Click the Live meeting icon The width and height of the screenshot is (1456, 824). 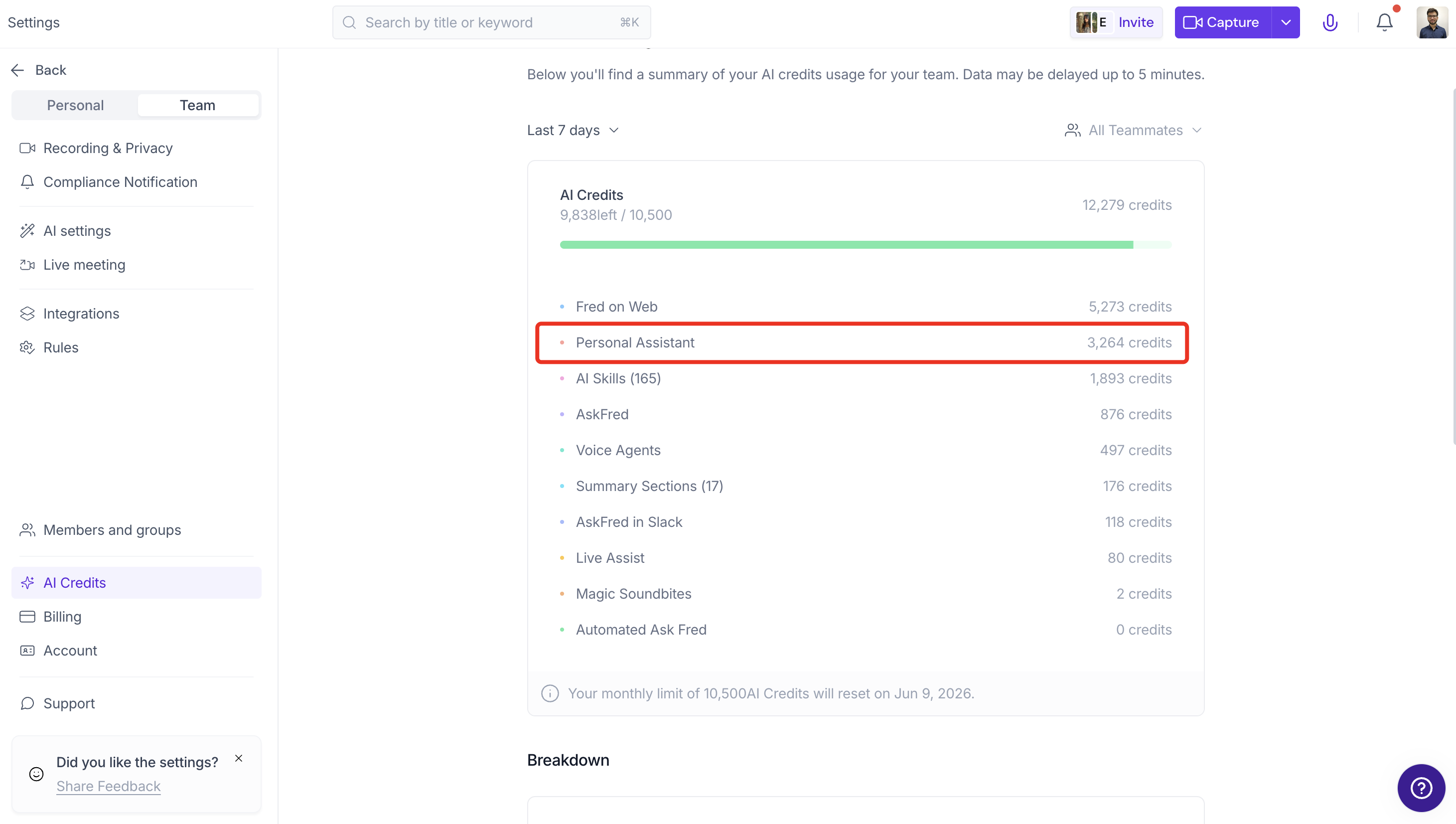(27, 265)
